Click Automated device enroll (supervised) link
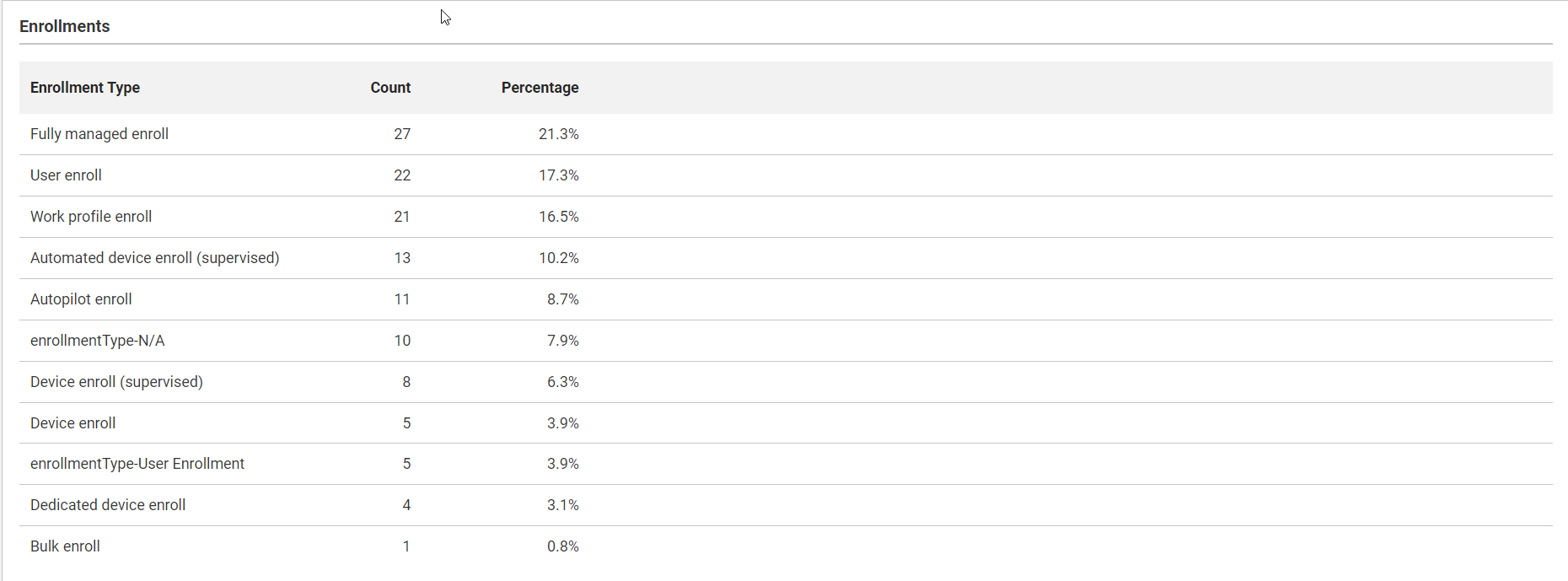The image size is (1568, 581). (154, 257)
